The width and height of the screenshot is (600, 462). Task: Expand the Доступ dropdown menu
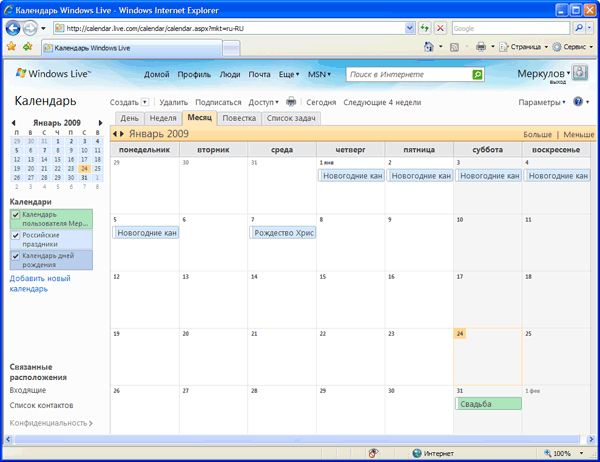click(264, 102)
